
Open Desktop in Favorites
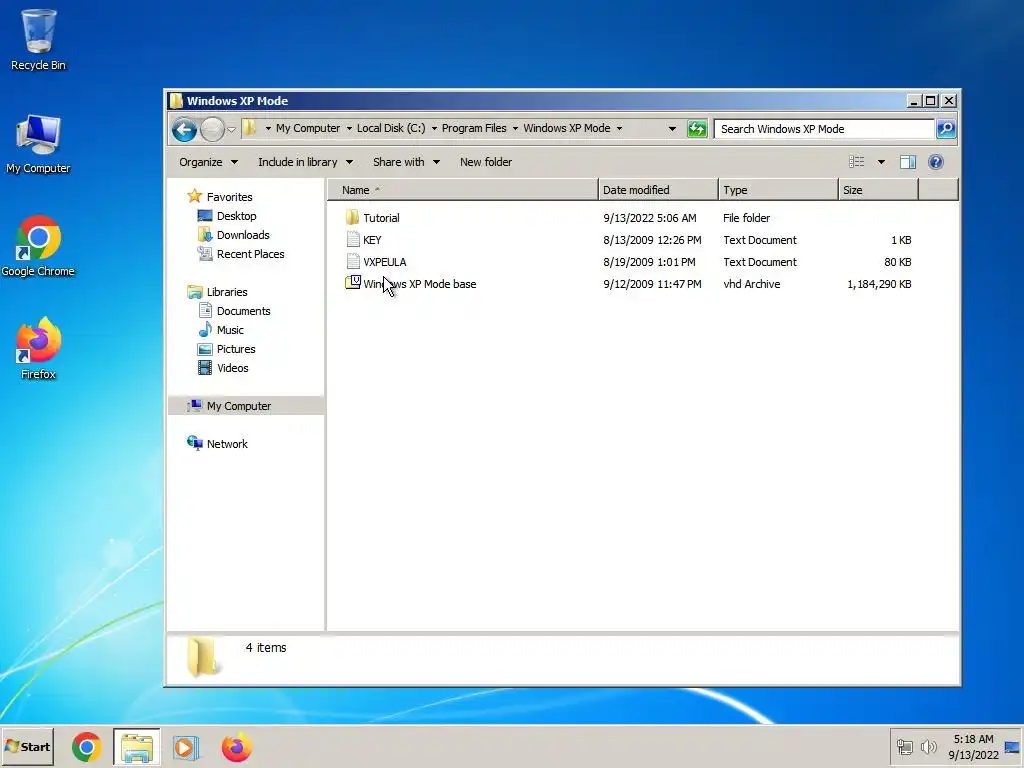[236, 216]
